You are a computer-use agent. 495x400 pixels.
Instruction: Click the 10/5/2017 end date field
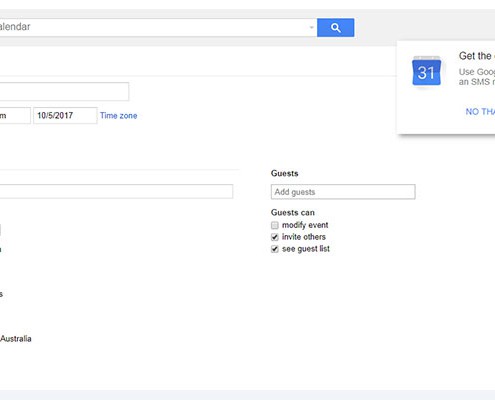(65, 116)
